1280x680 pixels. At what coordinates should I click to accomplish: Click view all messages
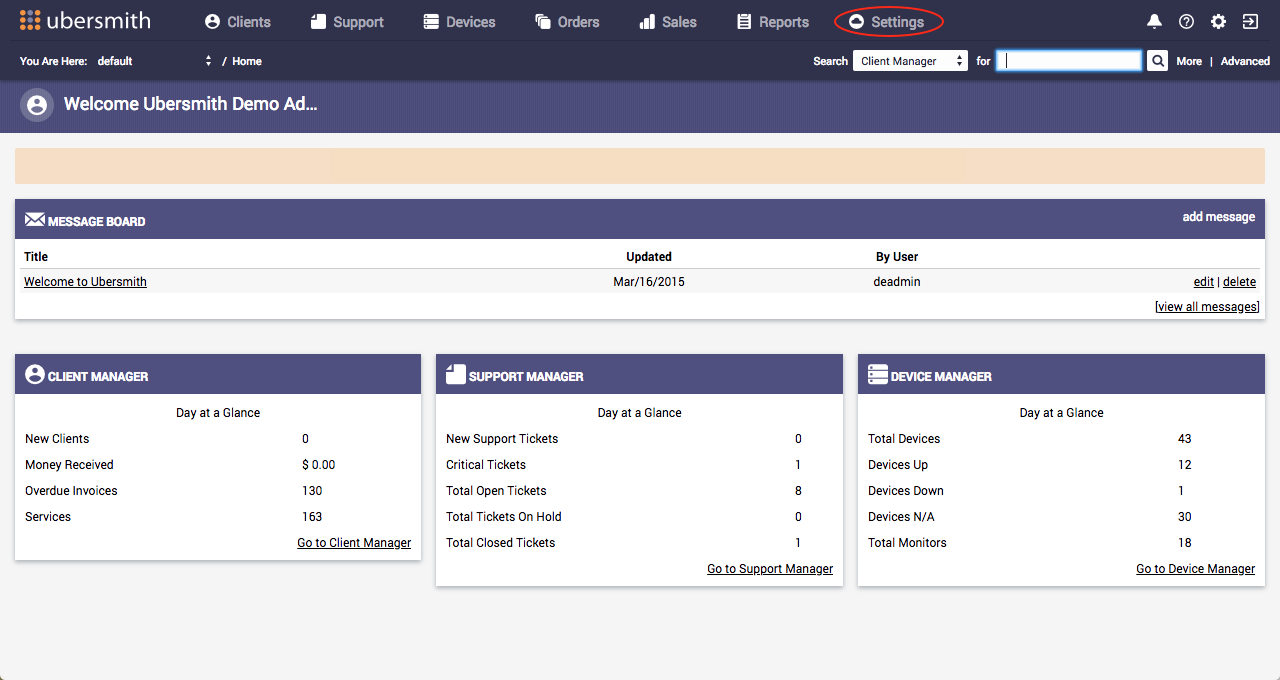pyautogui.click(x=1207, y=307)
